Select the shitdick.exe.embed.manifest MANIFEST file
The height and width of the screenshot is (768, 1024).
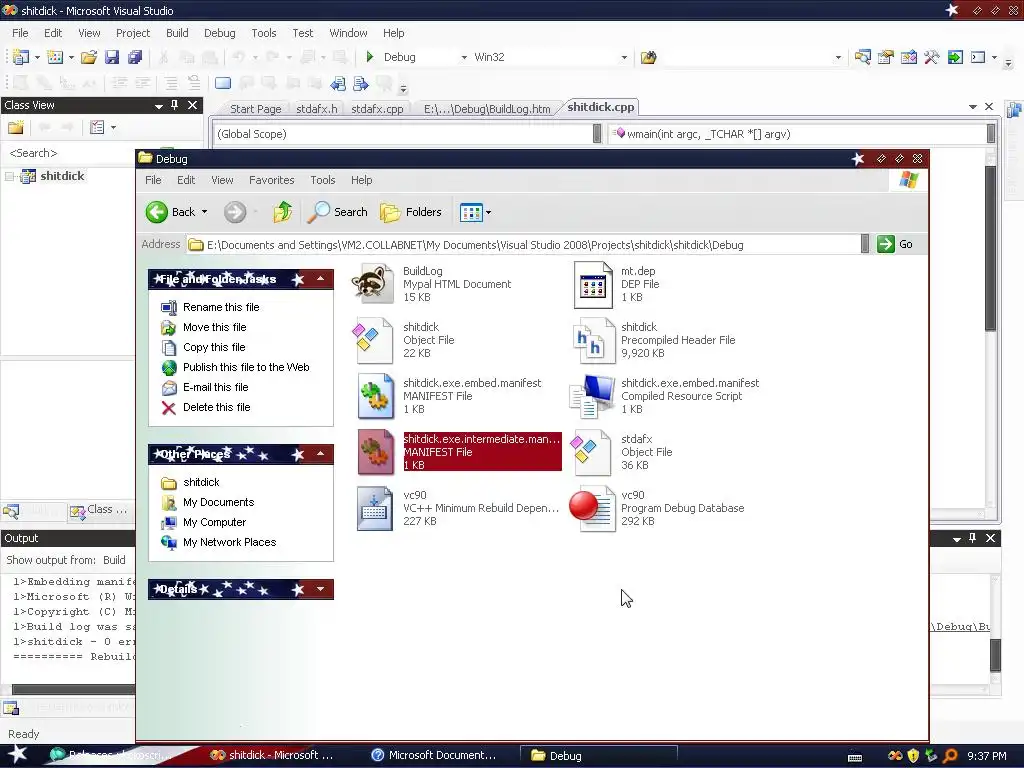click(449, 396)
